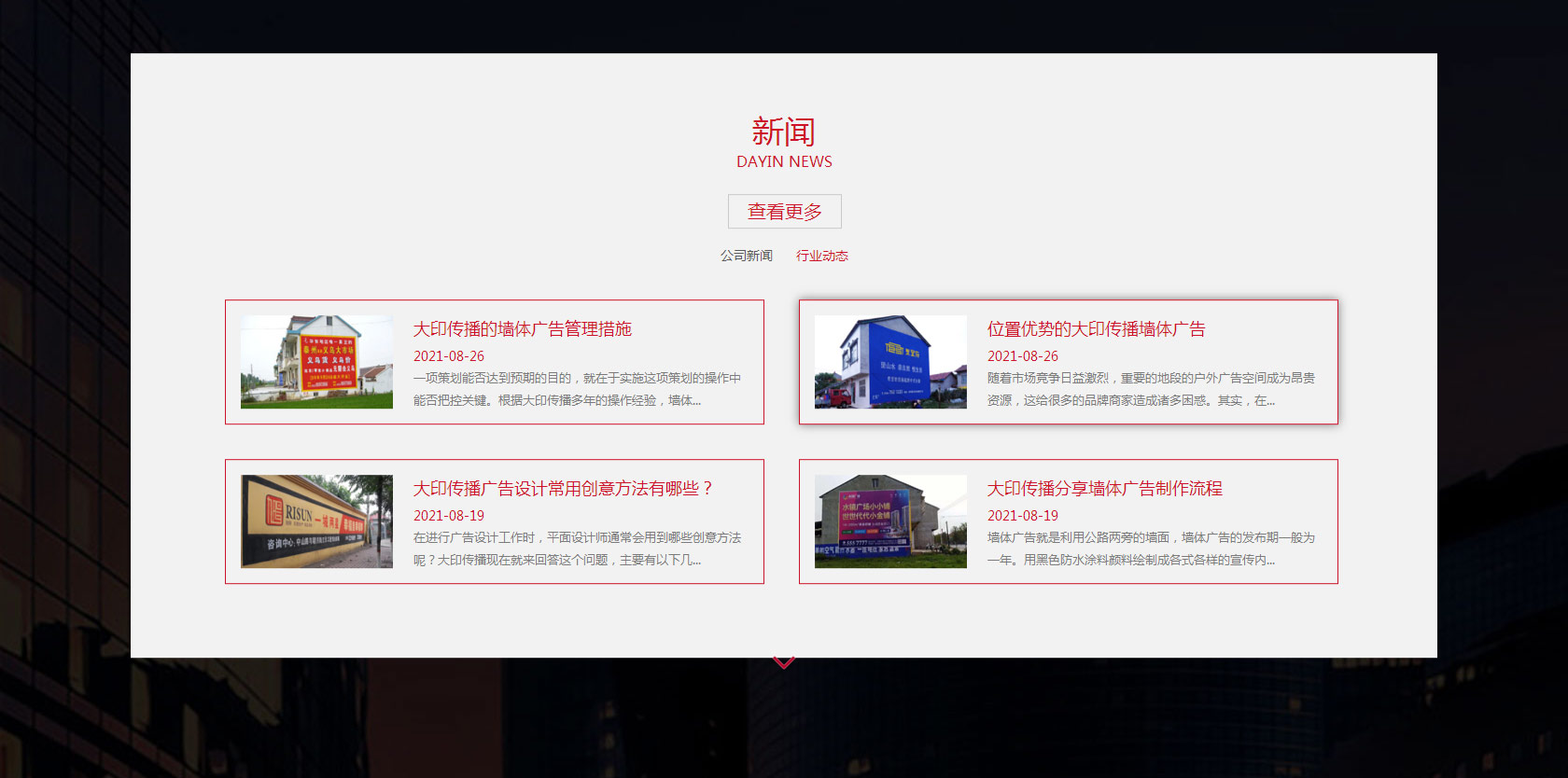
Task: Click the red down-chevron arrow below news panel
Action: coord(784,662)
